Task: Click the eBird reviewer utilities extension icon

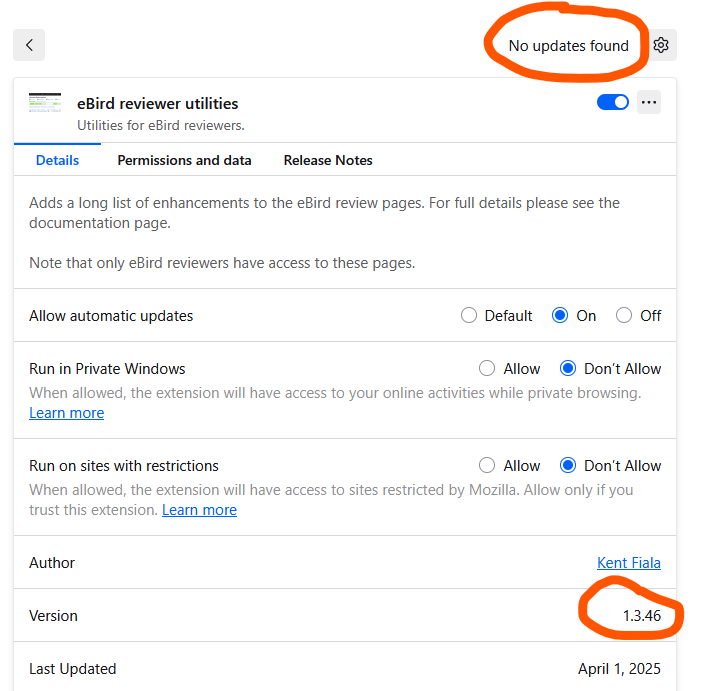Action: [45, 102]
